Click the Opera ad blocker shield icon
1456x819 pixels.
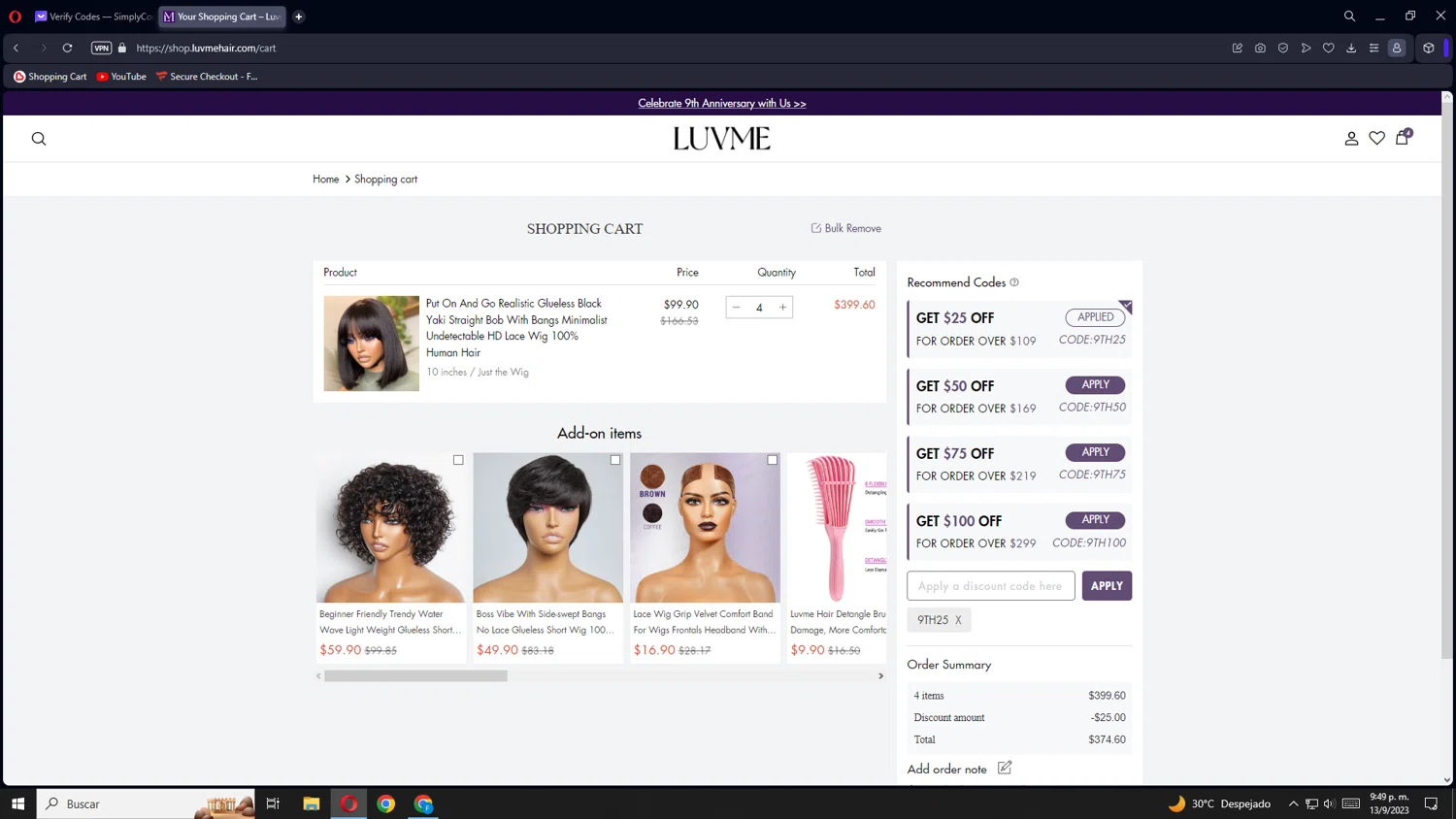1283,48
